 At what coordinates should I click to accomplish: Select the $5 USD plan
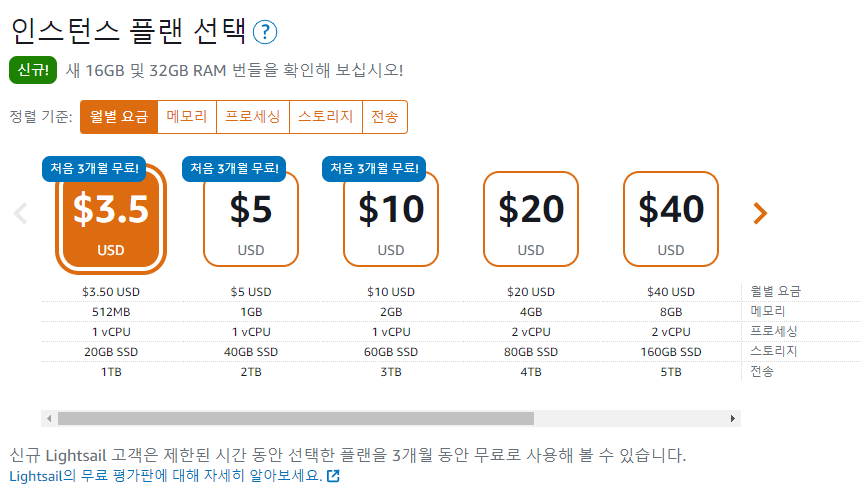(251, 220)
